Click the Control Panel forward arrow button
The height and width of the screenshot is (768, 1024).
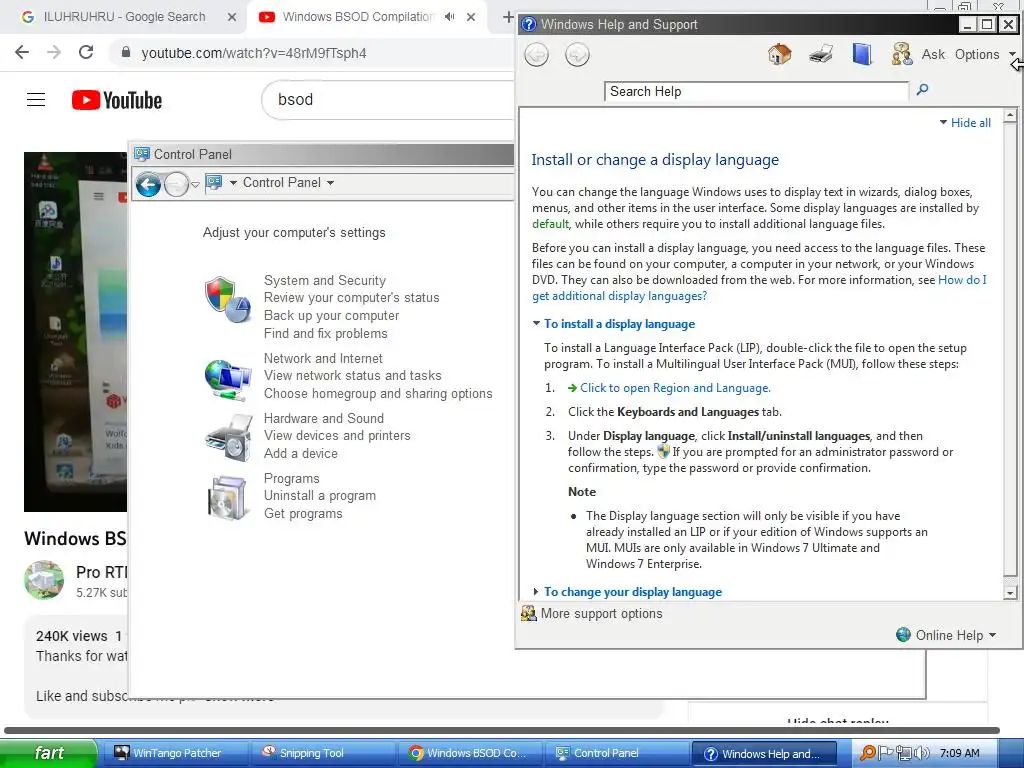click(176, 185)
